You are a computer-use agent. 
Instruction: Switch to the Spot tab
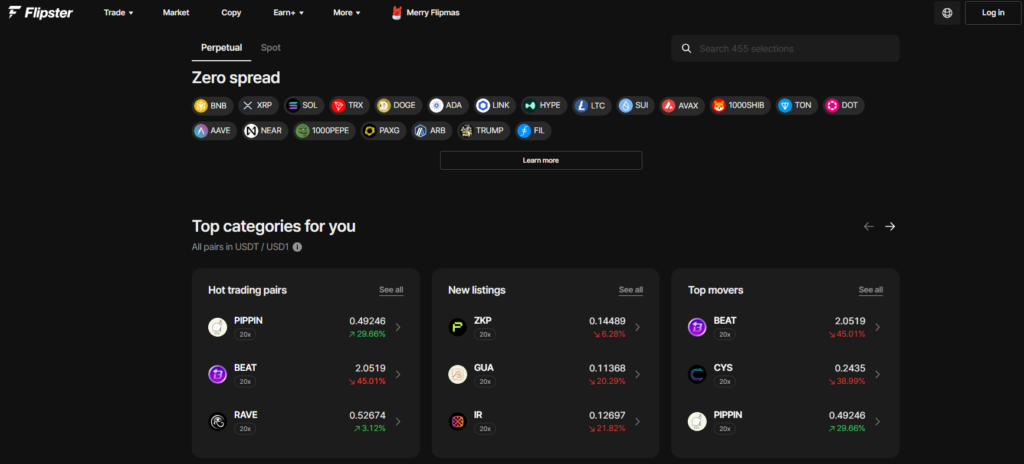point(270,47)
